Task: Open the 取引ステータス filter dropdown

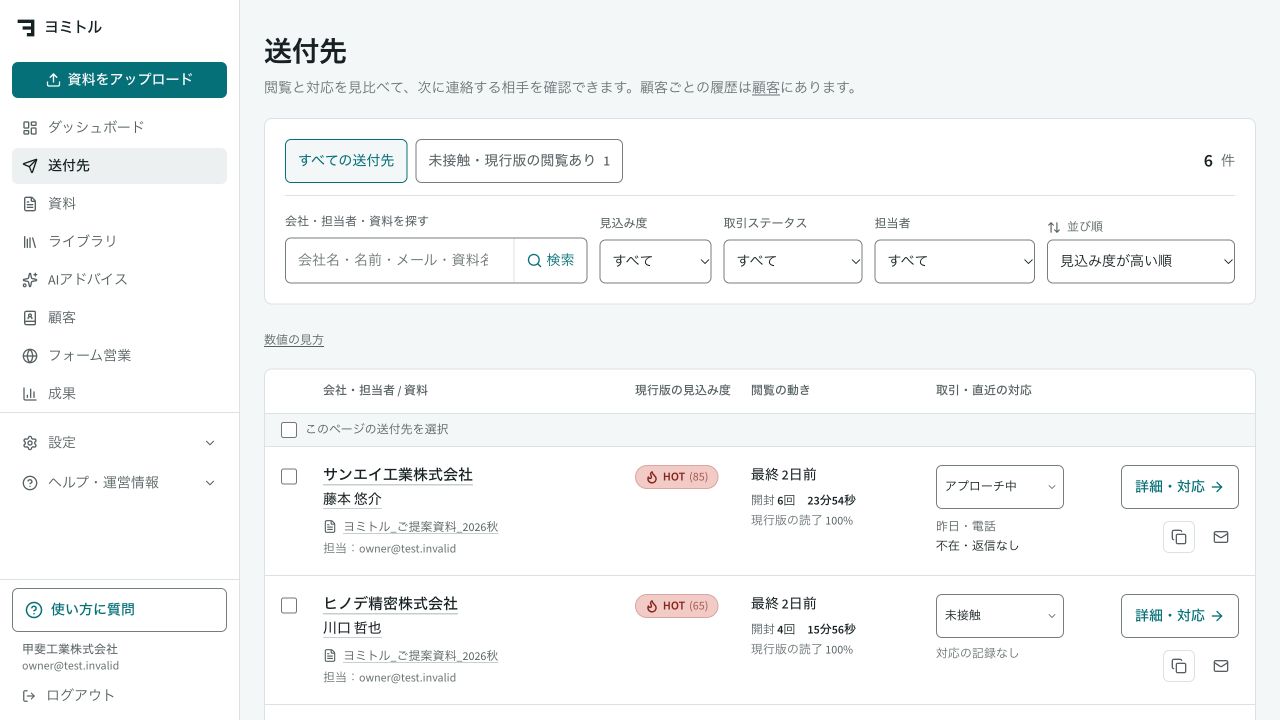Action: (793, 261)
